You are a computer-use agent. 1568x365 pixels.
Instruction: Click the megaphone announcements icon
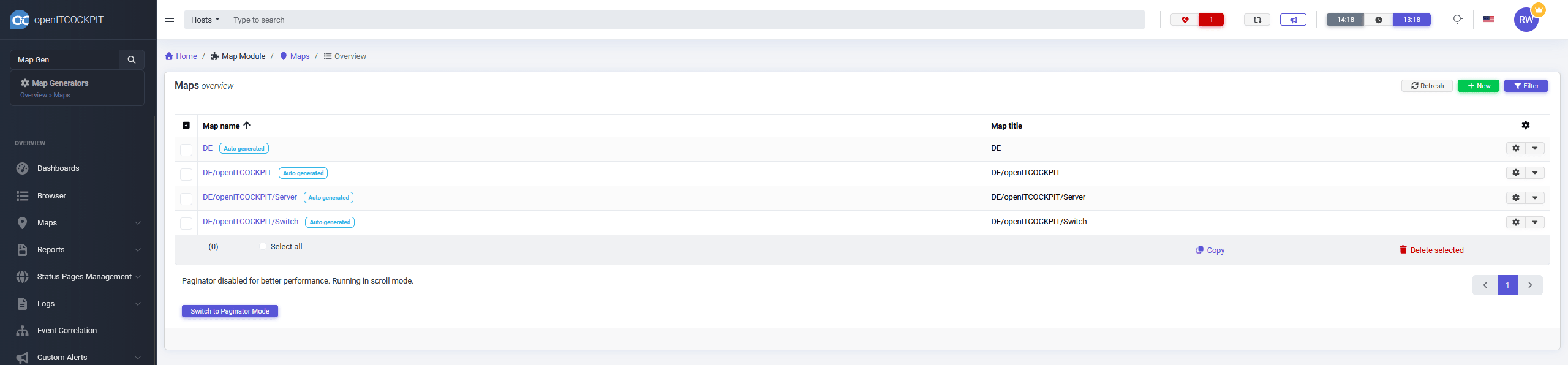pos(1293,20)
